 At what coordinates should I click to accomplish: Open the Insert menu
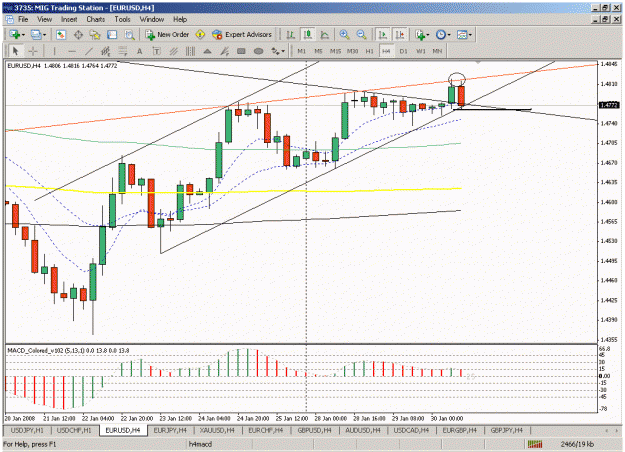(x=69, y=19)
